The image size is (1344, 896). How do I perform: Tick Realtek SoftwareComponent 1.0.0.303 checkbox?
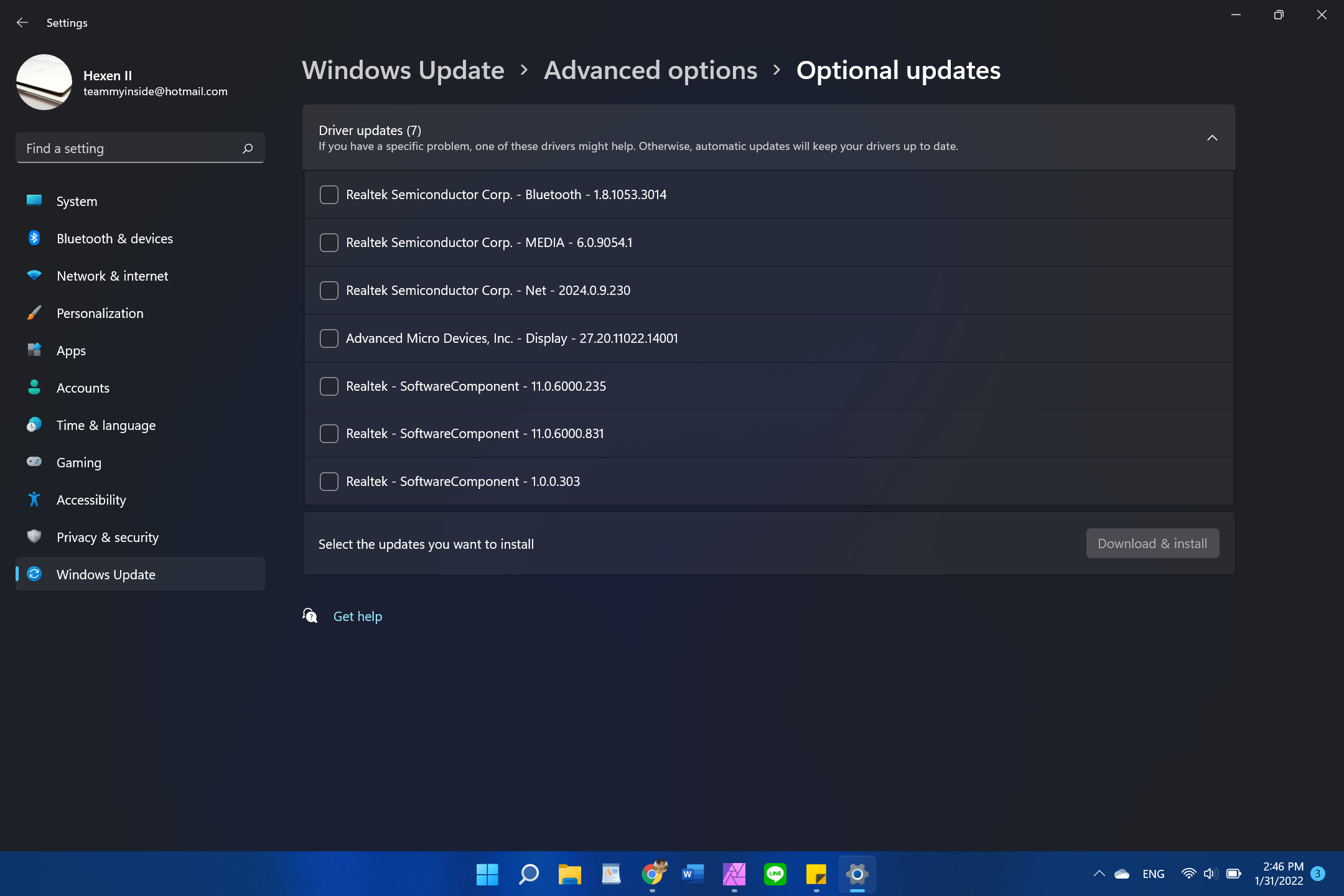[329, 482]
